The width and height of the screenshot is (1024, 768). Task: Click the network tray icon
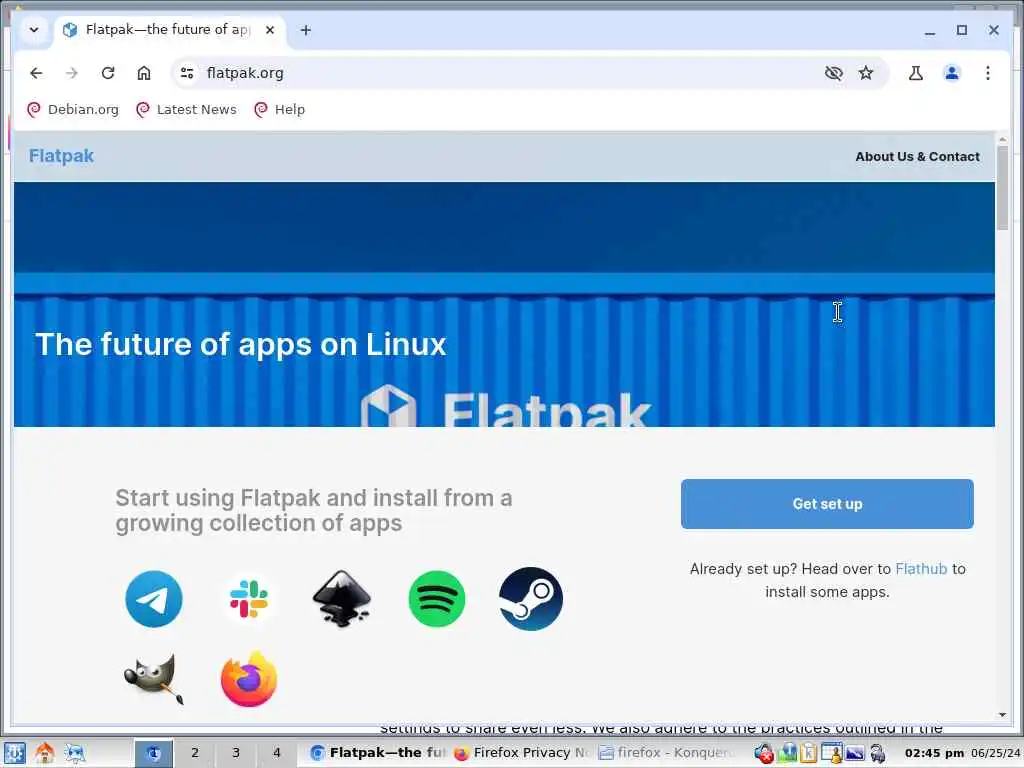pyautogui.click(x=788, y=753)
